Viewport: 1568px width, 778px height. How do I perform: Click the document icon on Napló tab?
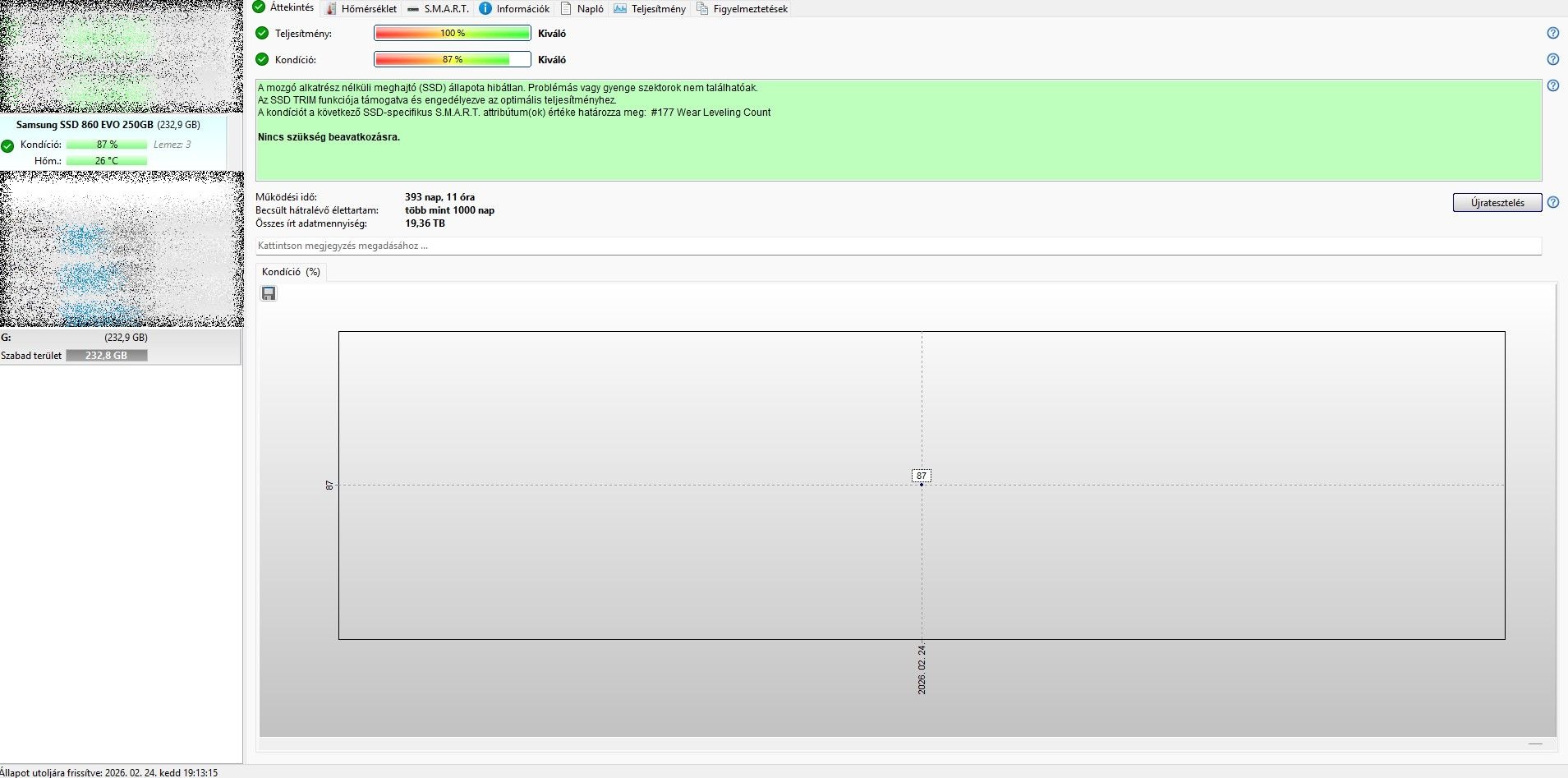point(566,8)
